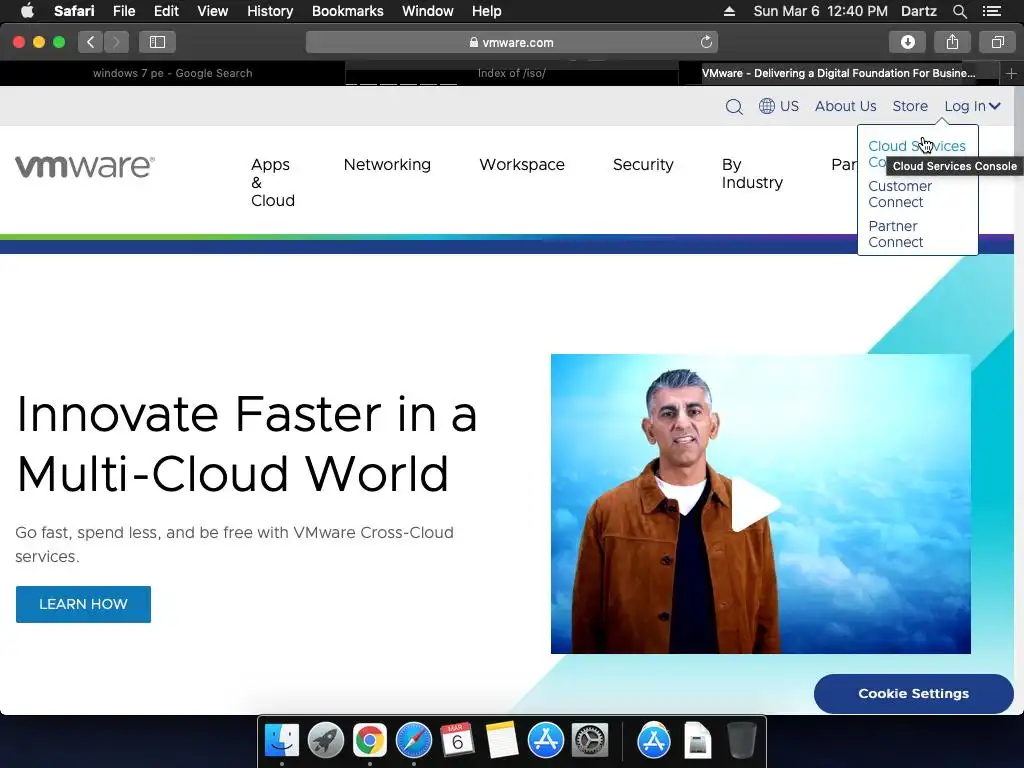Click the date and time in menu bar
The image size is (1024, 768).
click(820, 11)
